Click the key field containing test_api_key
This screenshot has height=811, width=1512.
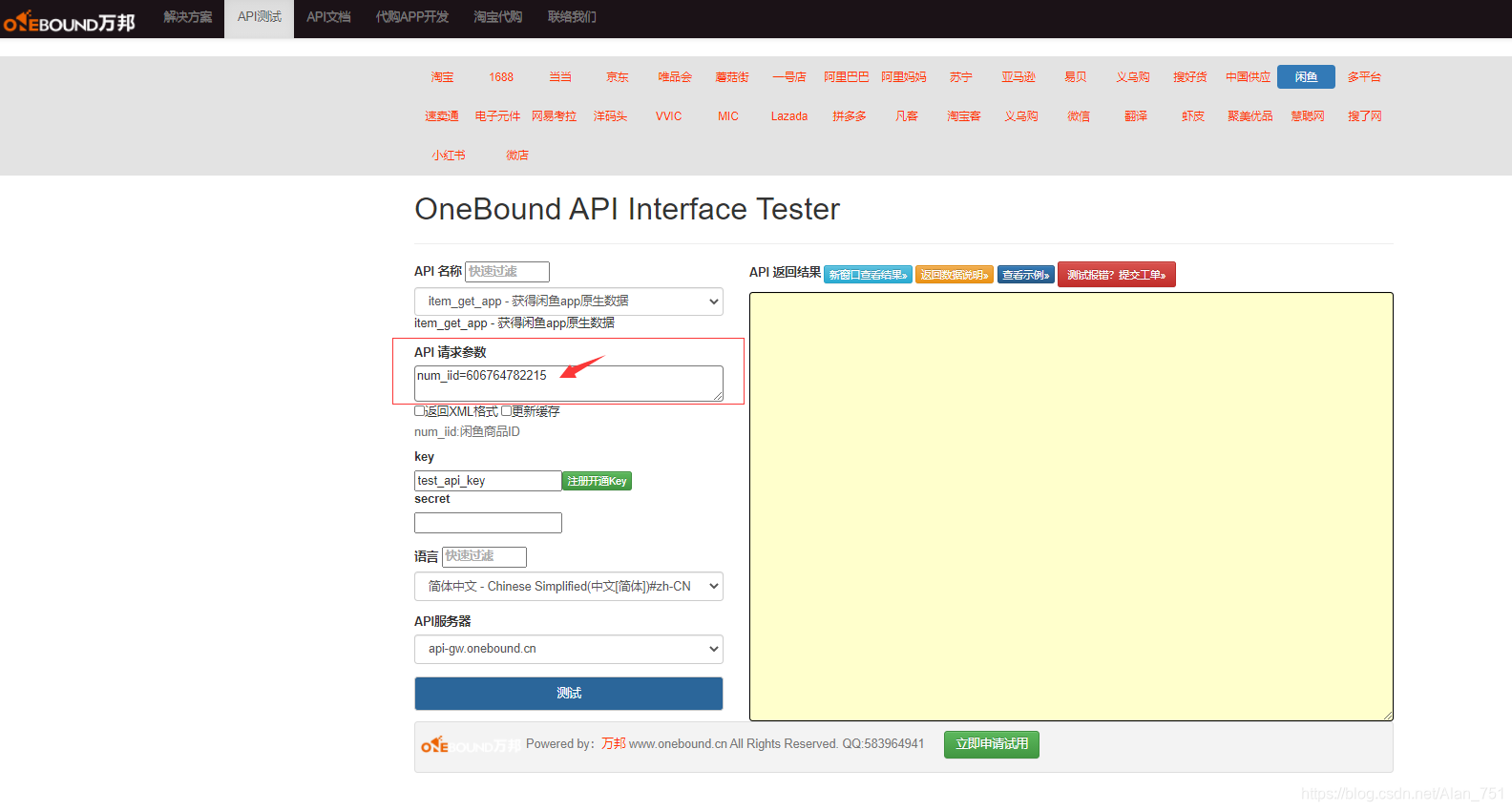pyautogui.click(x=488, y=481)
